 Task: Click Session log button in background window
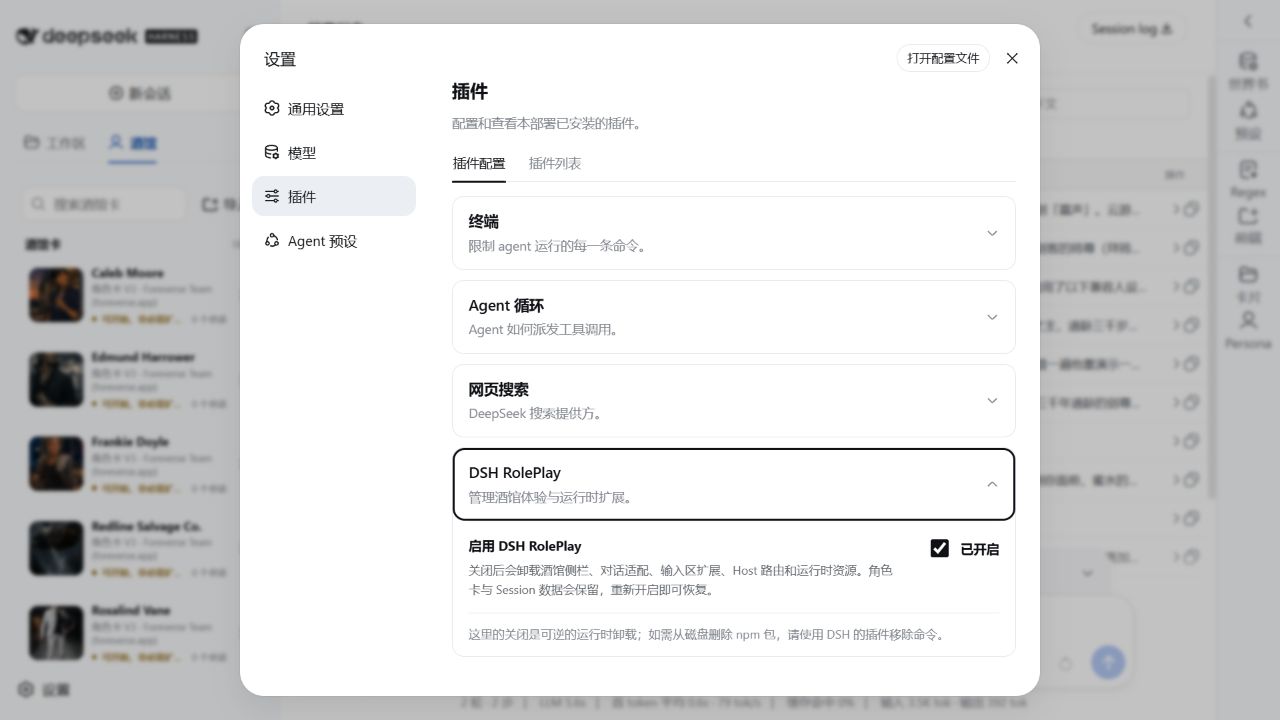tap(1131, 29)
